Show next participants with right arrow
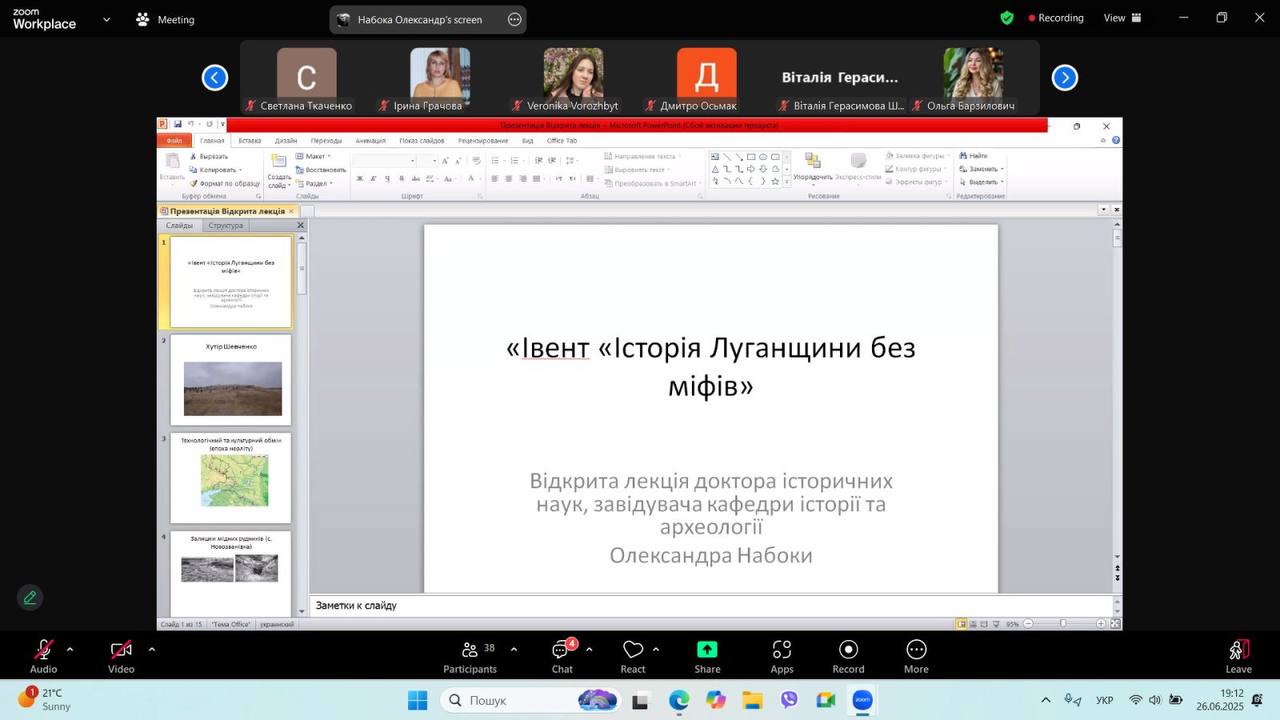 [x=1065, y=78]
